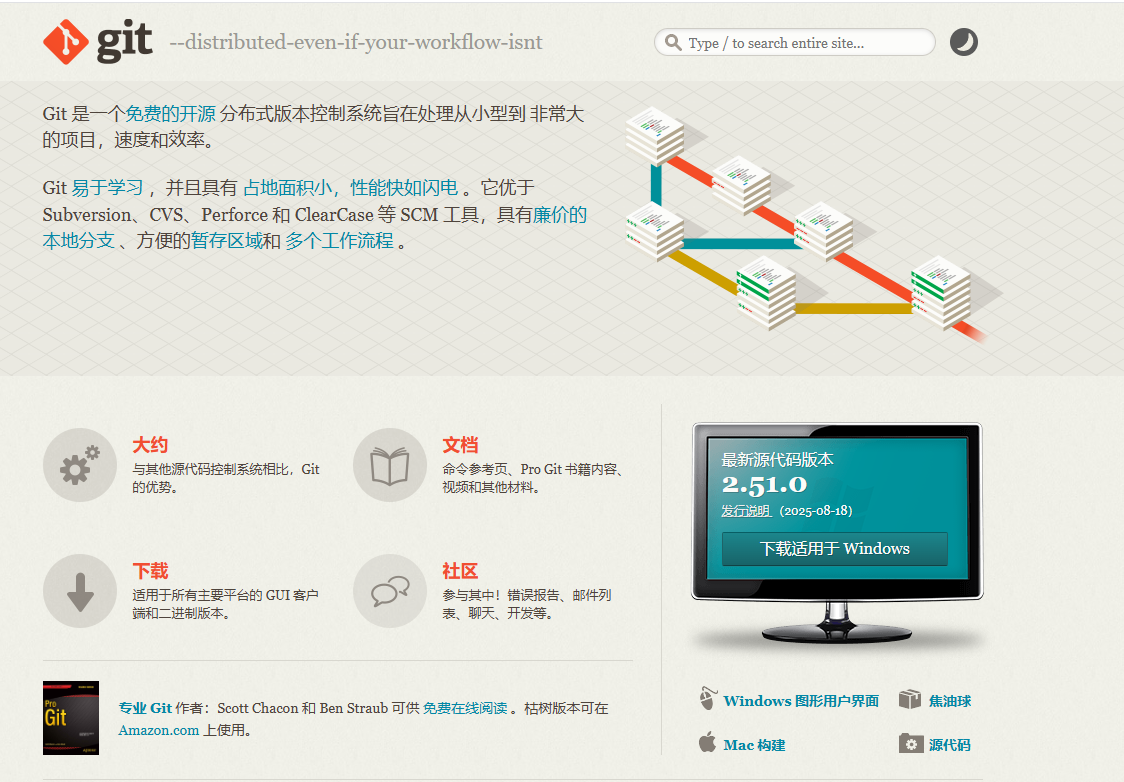The height and width of the screenshot is (782, 1124).
Task: Open the 社区 community heading link
Action: click(460, 571)
